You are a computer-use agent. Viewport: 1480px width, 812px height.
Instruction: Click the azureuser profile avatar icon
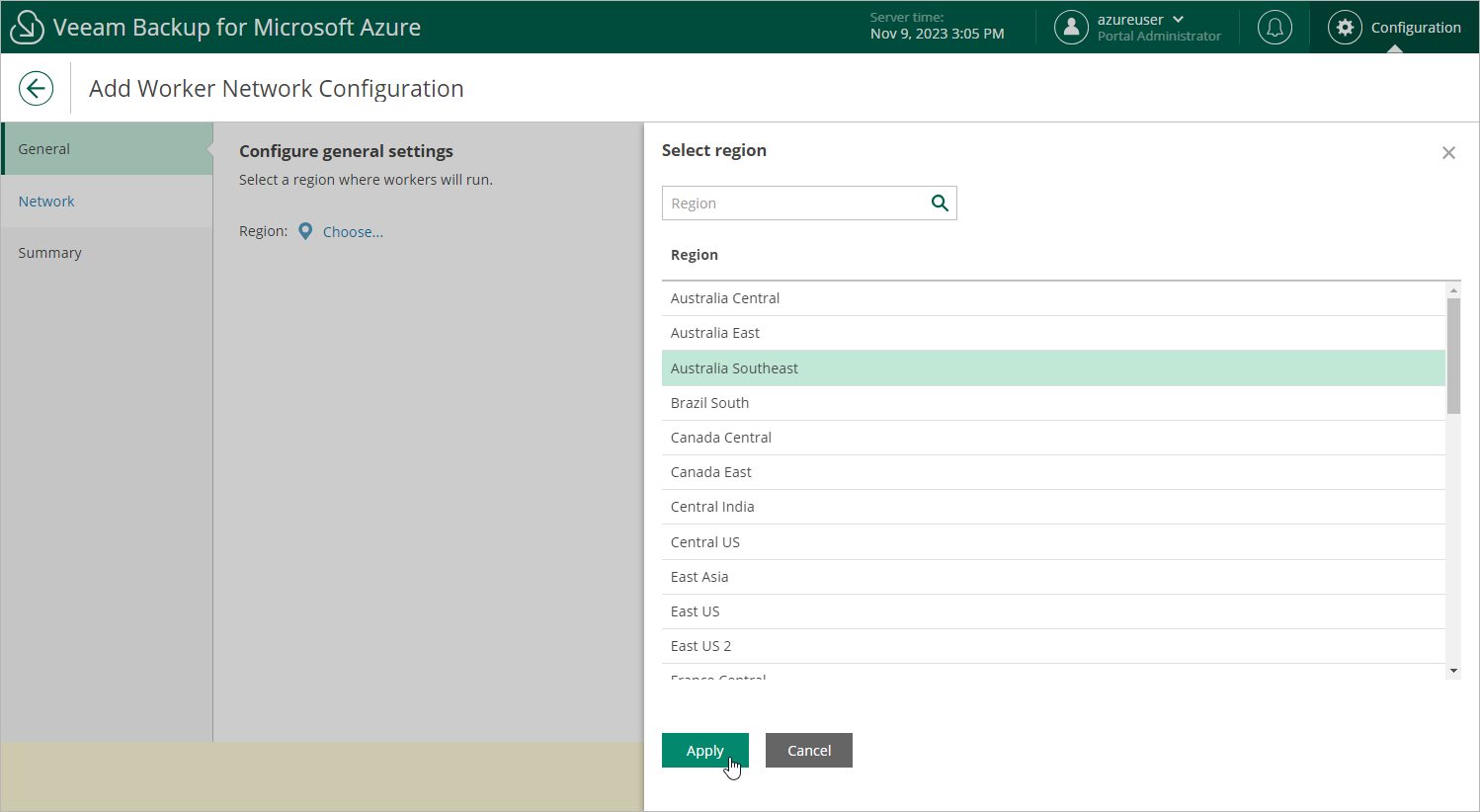(1071, 28)
